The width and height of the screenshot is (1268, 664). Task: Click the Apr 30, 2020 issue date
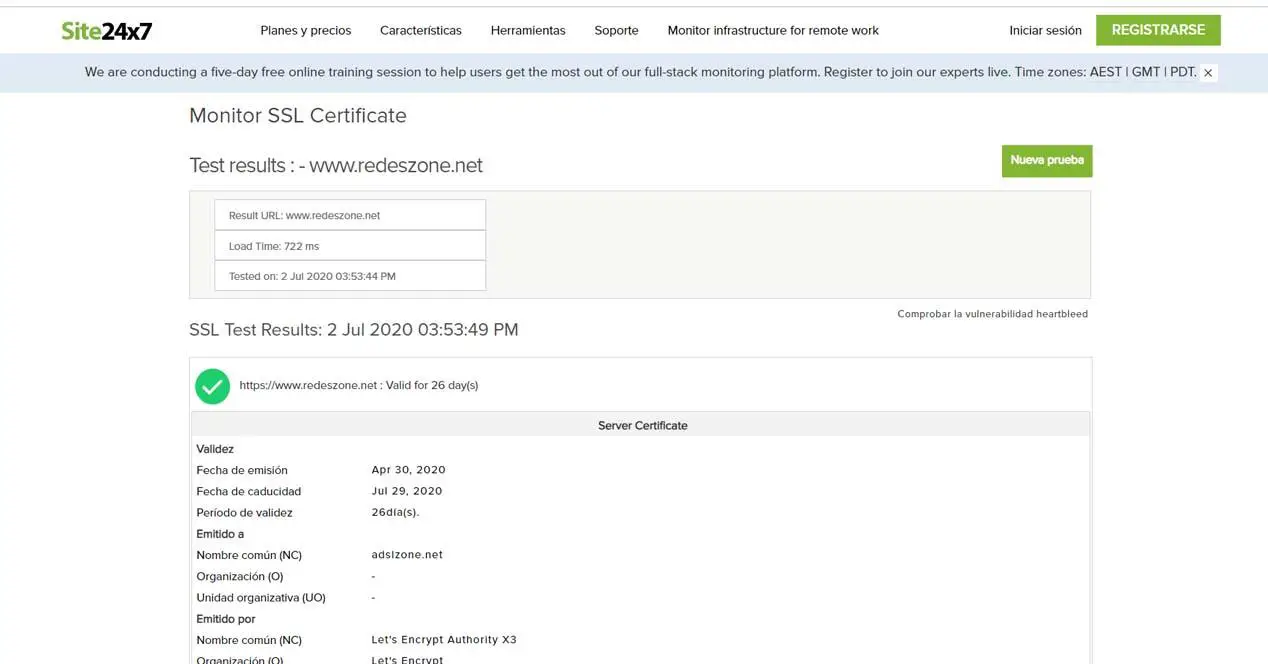tap(408, 470)
